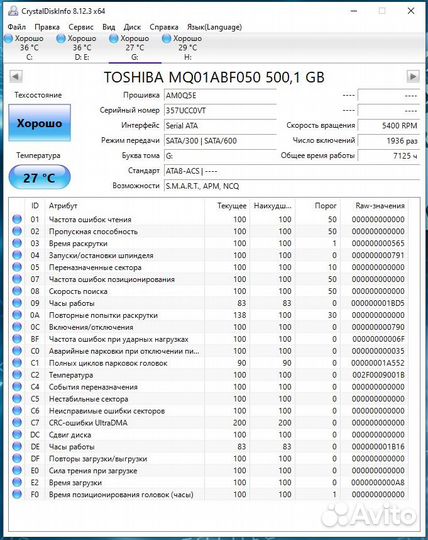Click status dot for Повторные попытки раскрутки

(17, 315)
